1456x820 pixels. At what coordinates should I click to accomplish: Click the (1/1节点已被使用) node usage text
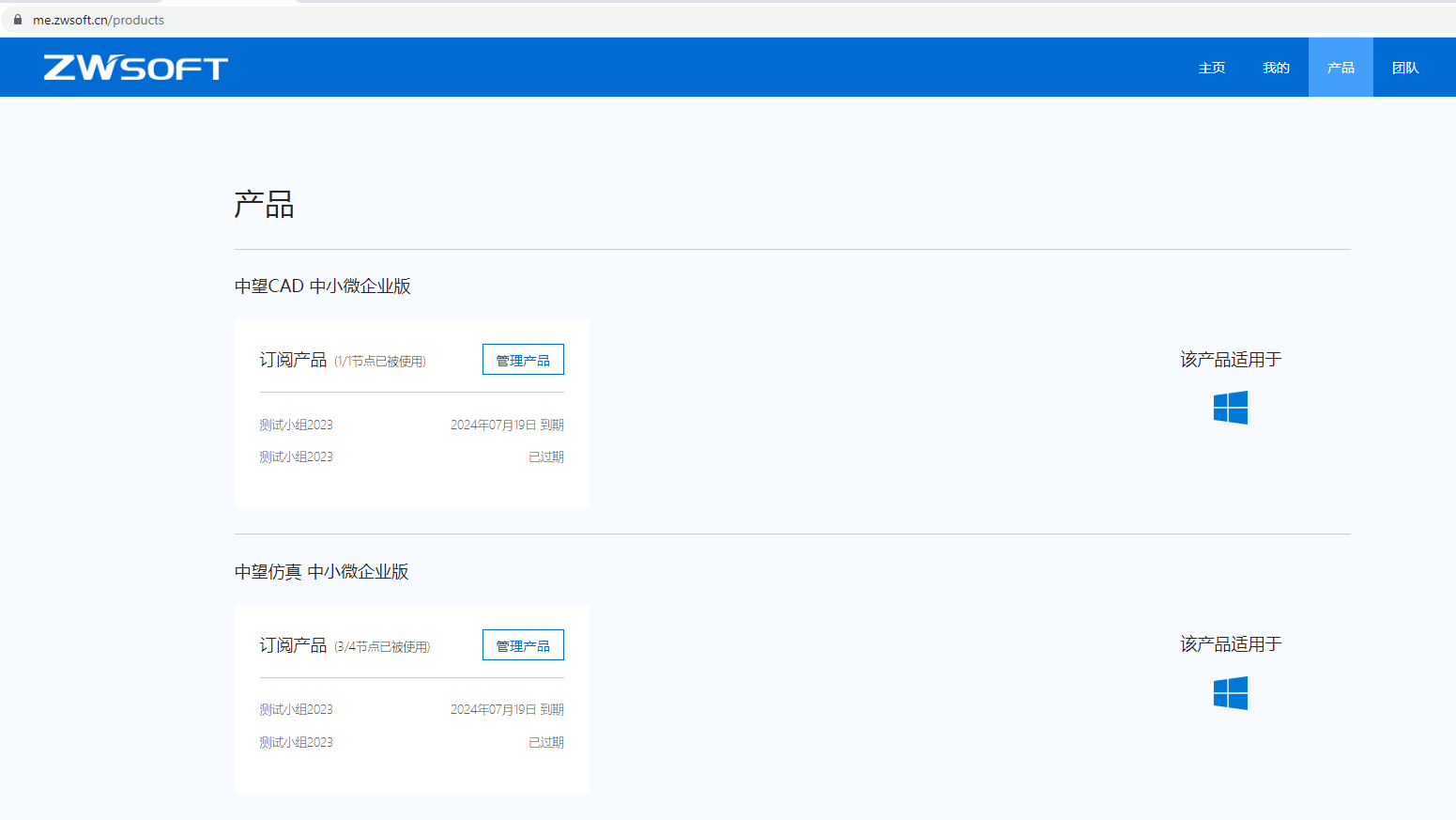click(x=380, y=362)
